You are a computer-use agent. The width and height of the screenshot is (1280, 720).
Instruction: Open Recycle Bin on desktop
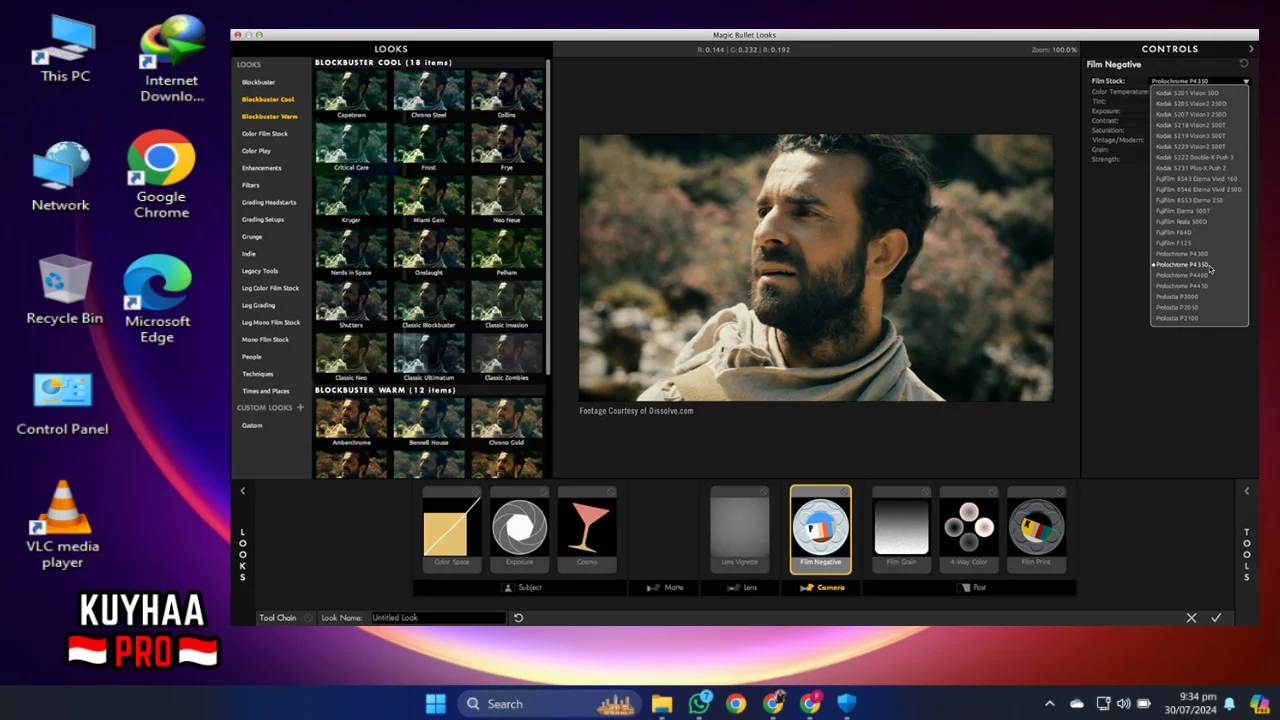[x=64, y=291]
